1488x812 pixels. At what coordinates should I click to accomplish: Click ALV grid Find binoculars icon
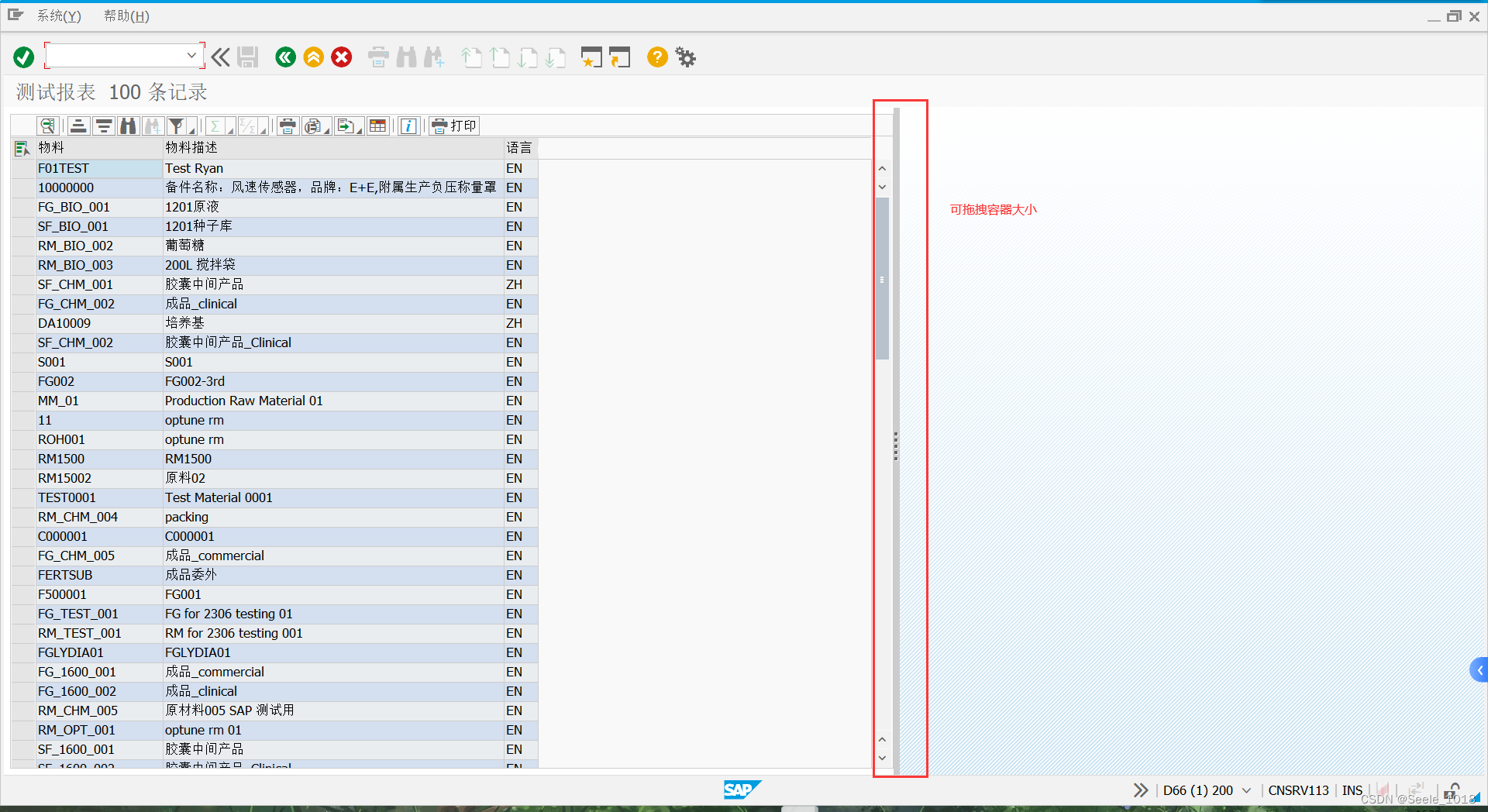pyautogui.click(x=129, y=126)
